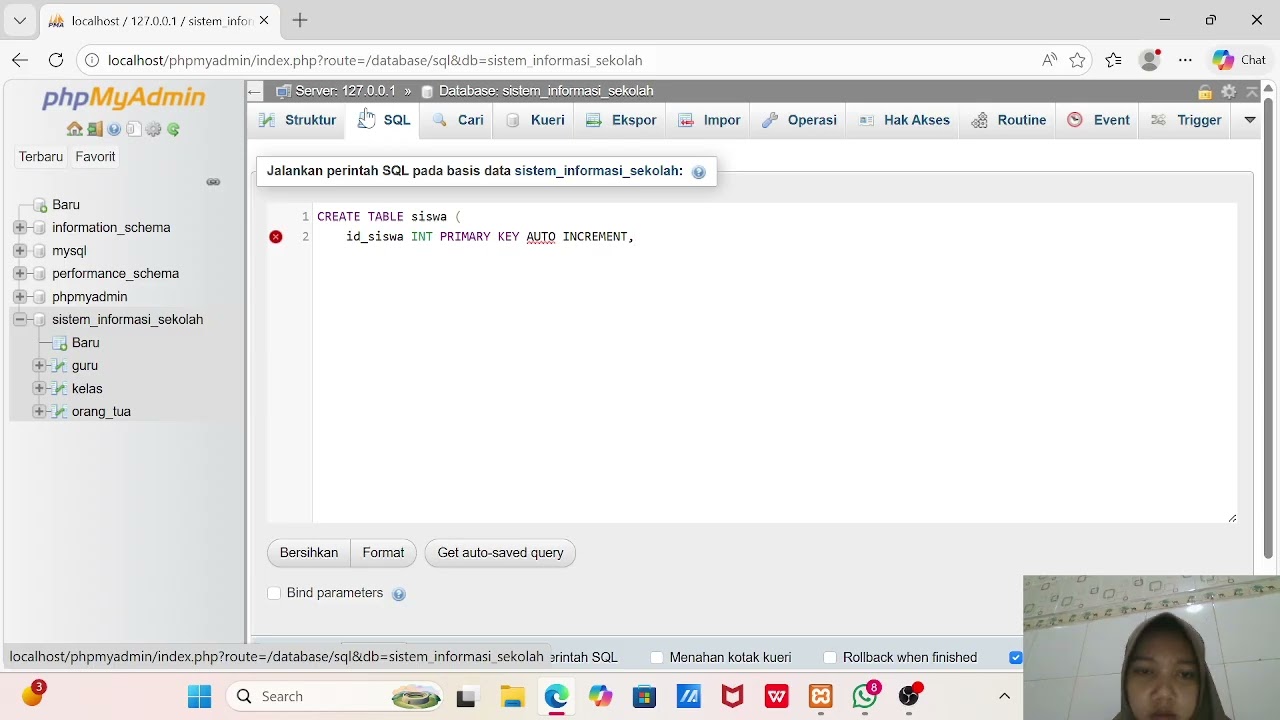This screenshot has height=720, width=1280.
Task: Expand the orang_tua table node
Action: [39, 412]
